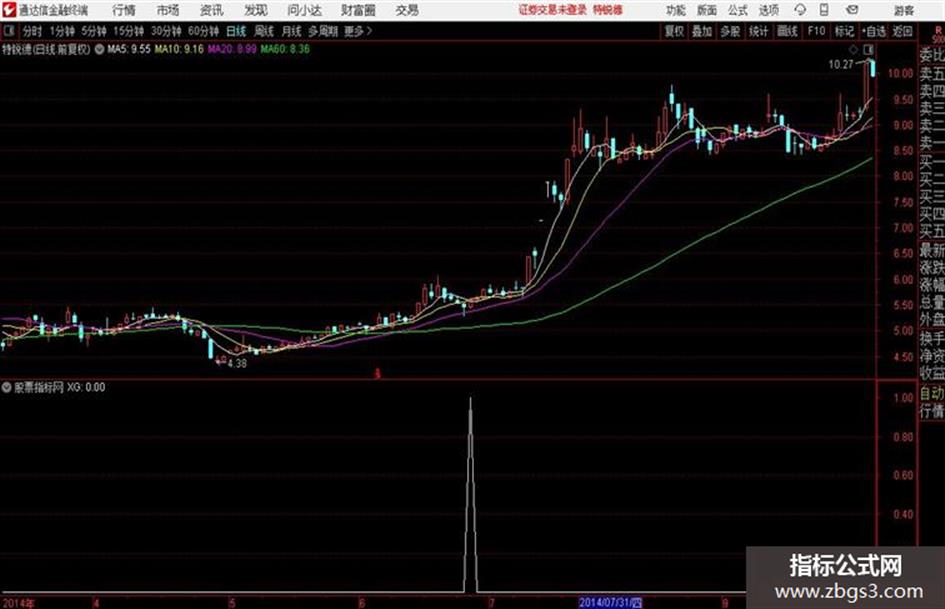Image resolution: width=945 pixels, height=609 pixels.
Task: Open the 发现 menu
Action: [x=256, y=10]
